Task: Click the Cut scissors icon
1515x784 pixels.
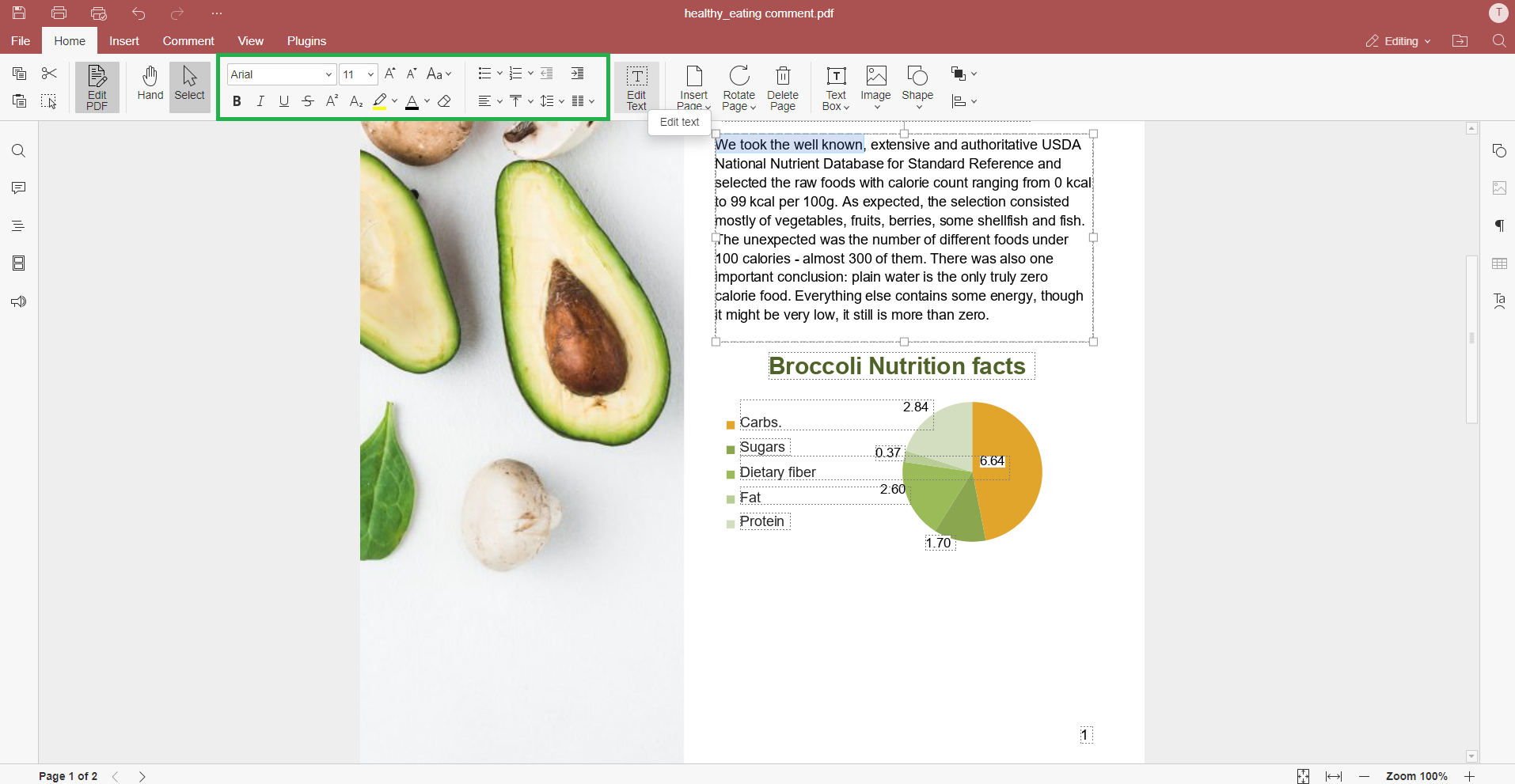Action: [49, 74]
